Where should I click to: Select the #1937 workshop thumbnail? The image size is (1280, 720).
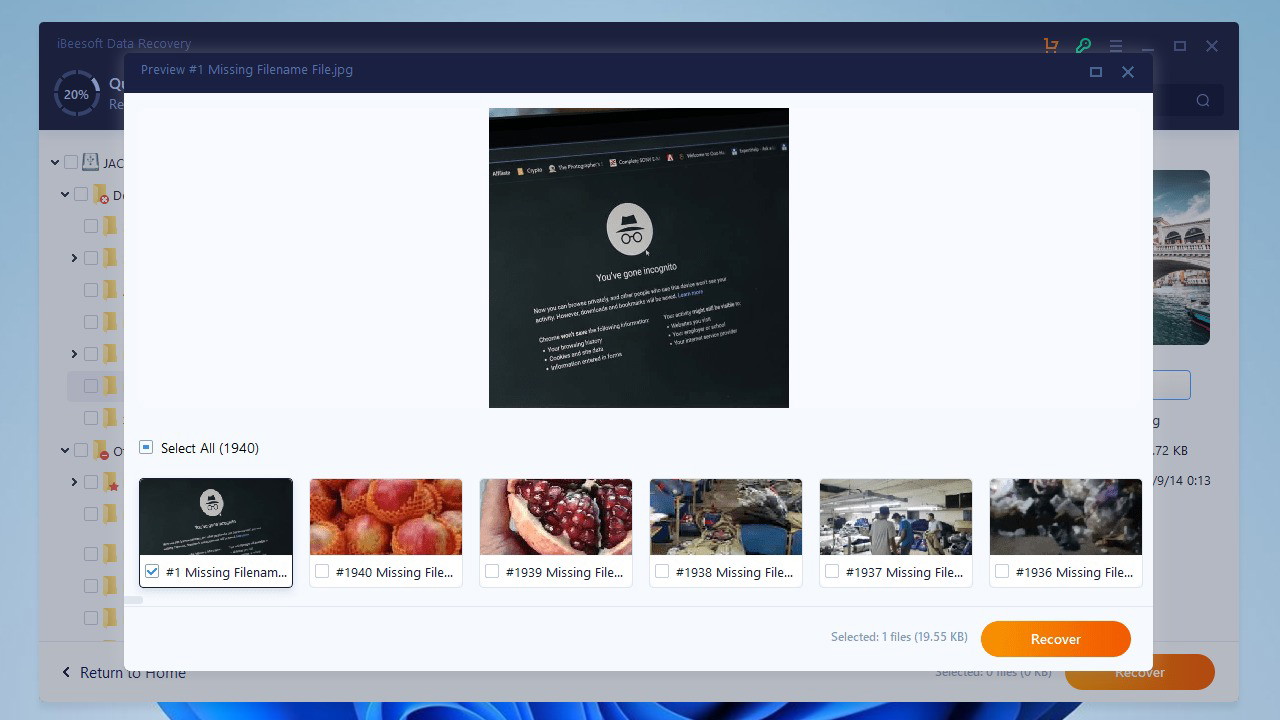click(896, 517)
